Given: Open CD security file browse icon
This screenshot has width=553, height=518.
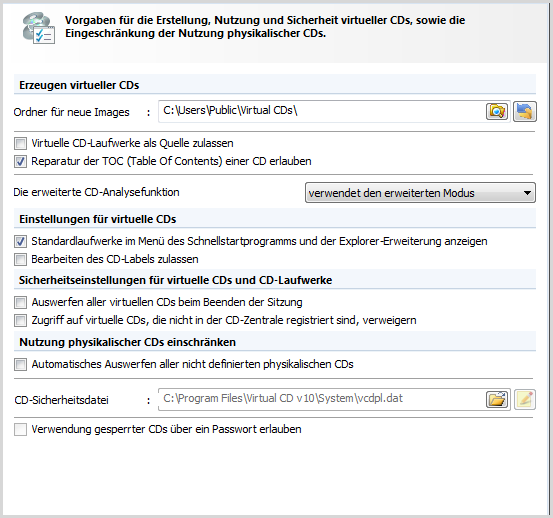Looking at the screenshot, I should pyautogui.click(x=497, y=400).
